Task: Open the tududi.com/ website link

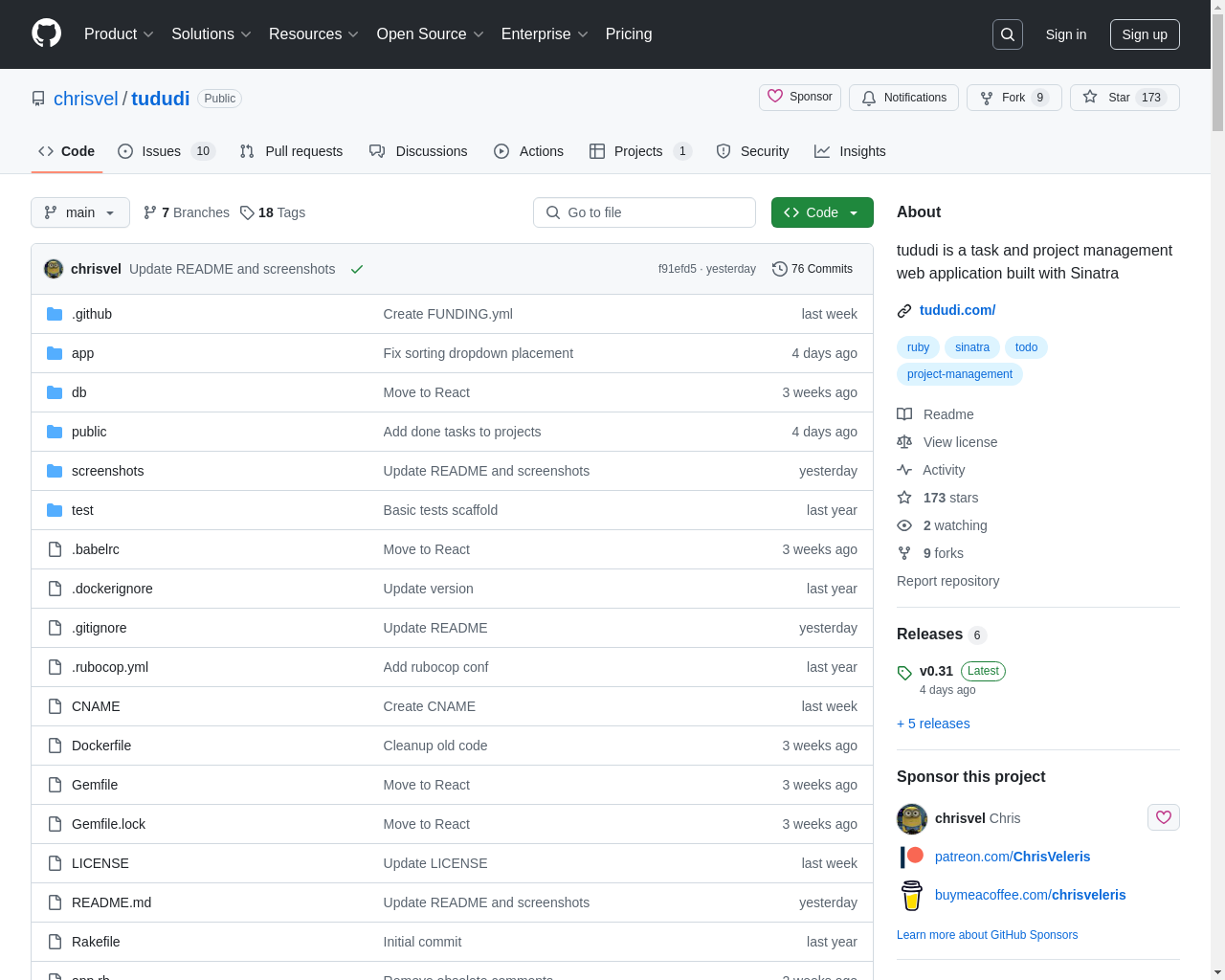Action: (x=957, y=310)
